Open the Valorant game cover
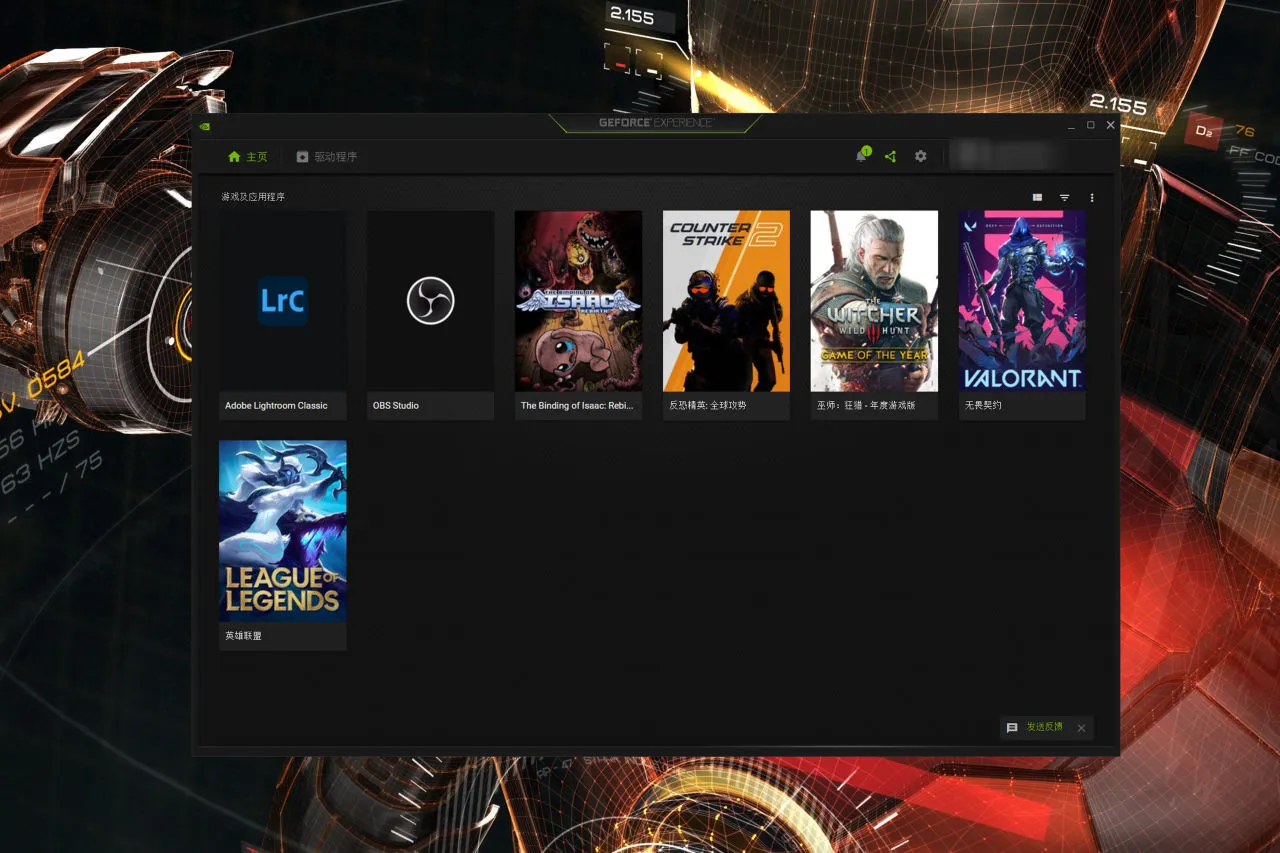The image size is (1280, 853). (1022, 301)
